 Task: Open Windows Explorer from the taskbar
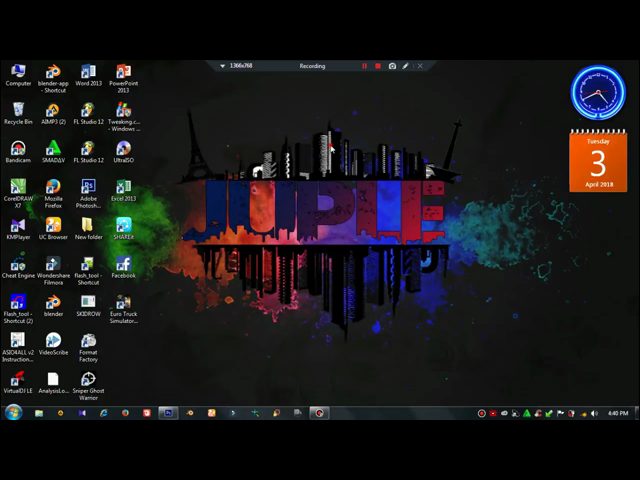click(x=39, y=413)
